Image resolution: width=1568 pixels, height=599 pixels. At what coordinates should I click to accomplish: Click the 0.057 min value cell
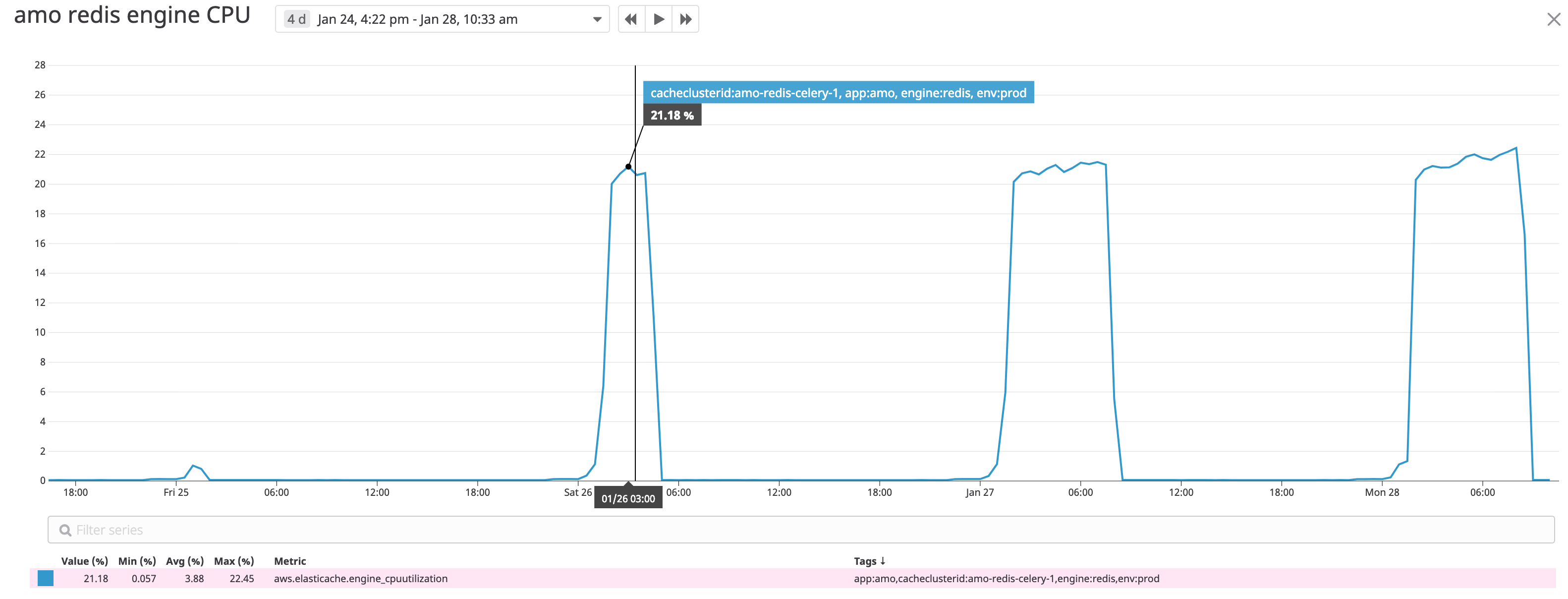pos(144,578)
